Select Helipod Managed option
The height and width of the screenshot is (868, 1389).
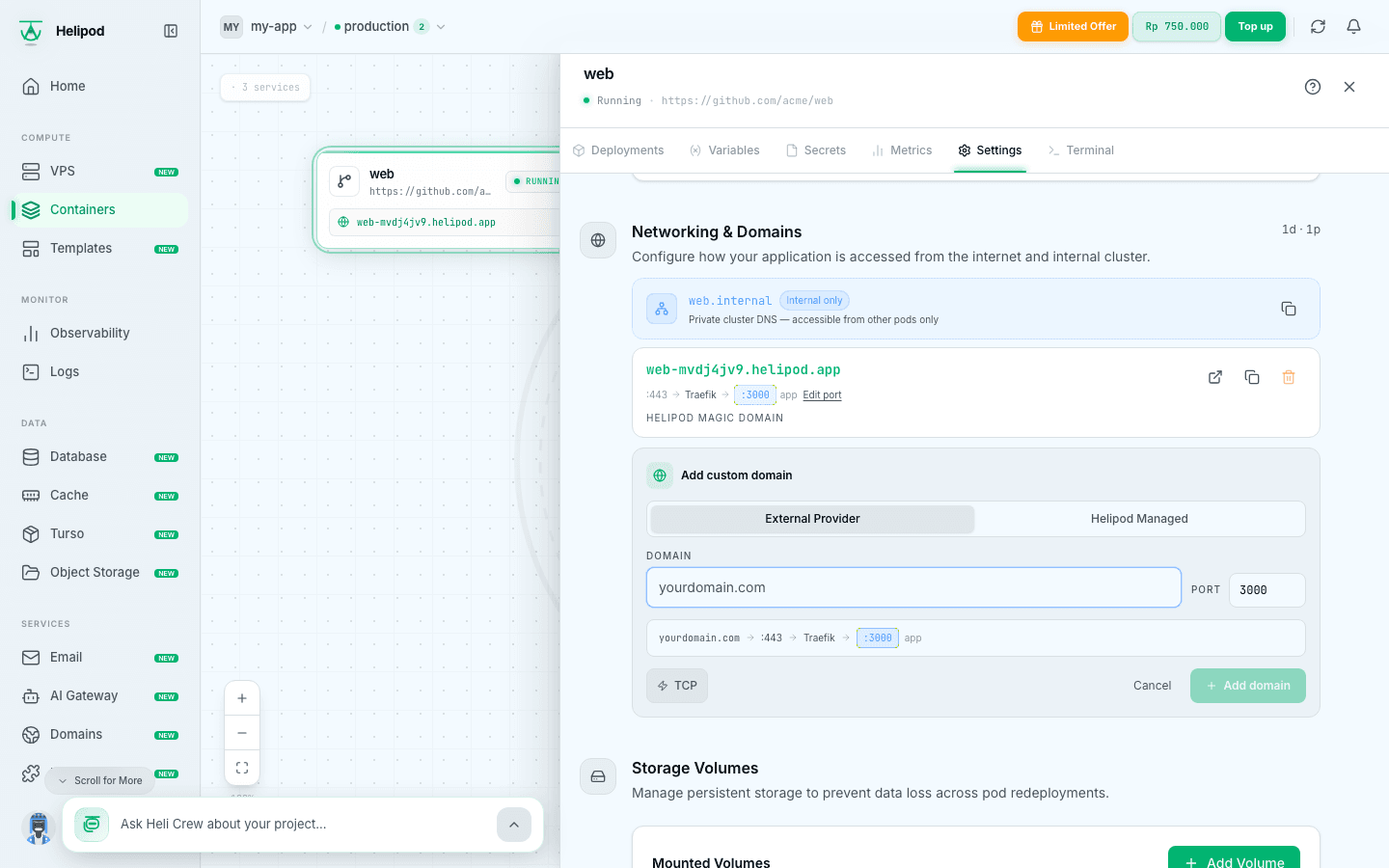1139,519
